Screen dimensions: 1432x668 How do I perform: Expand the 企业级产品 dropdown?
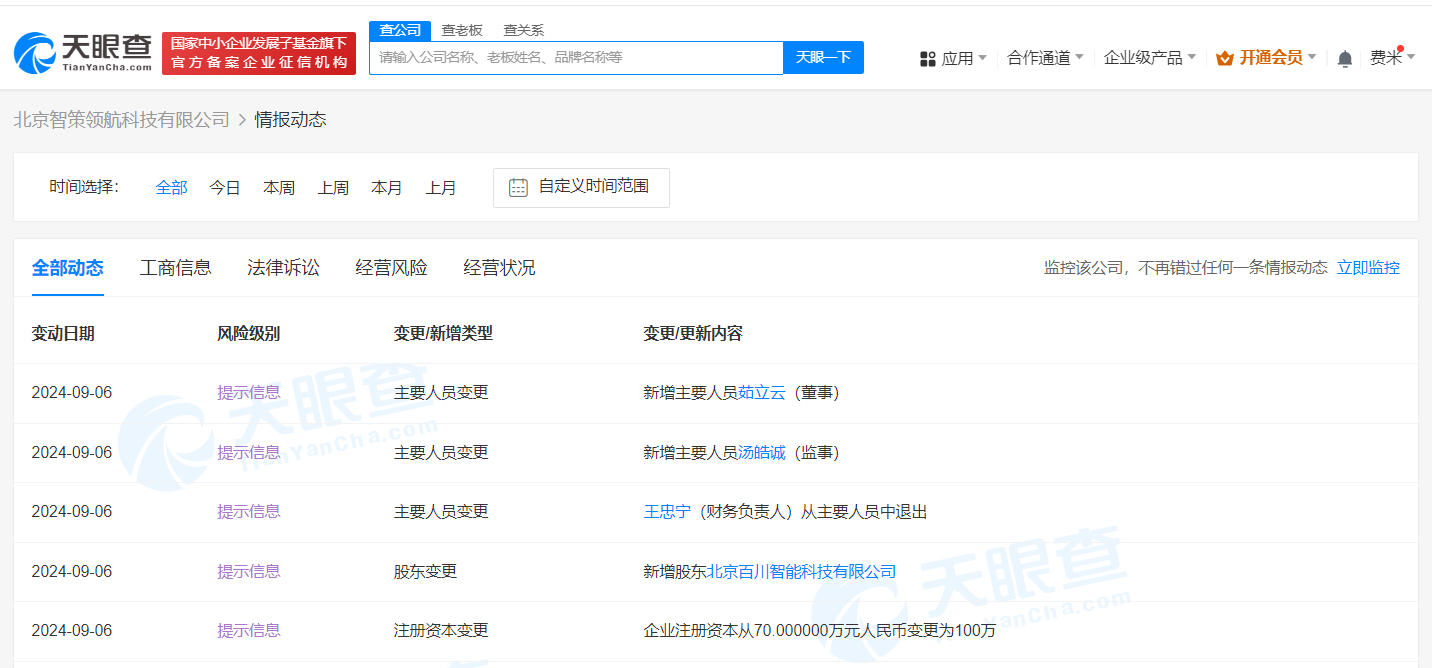pos(1191,58)
